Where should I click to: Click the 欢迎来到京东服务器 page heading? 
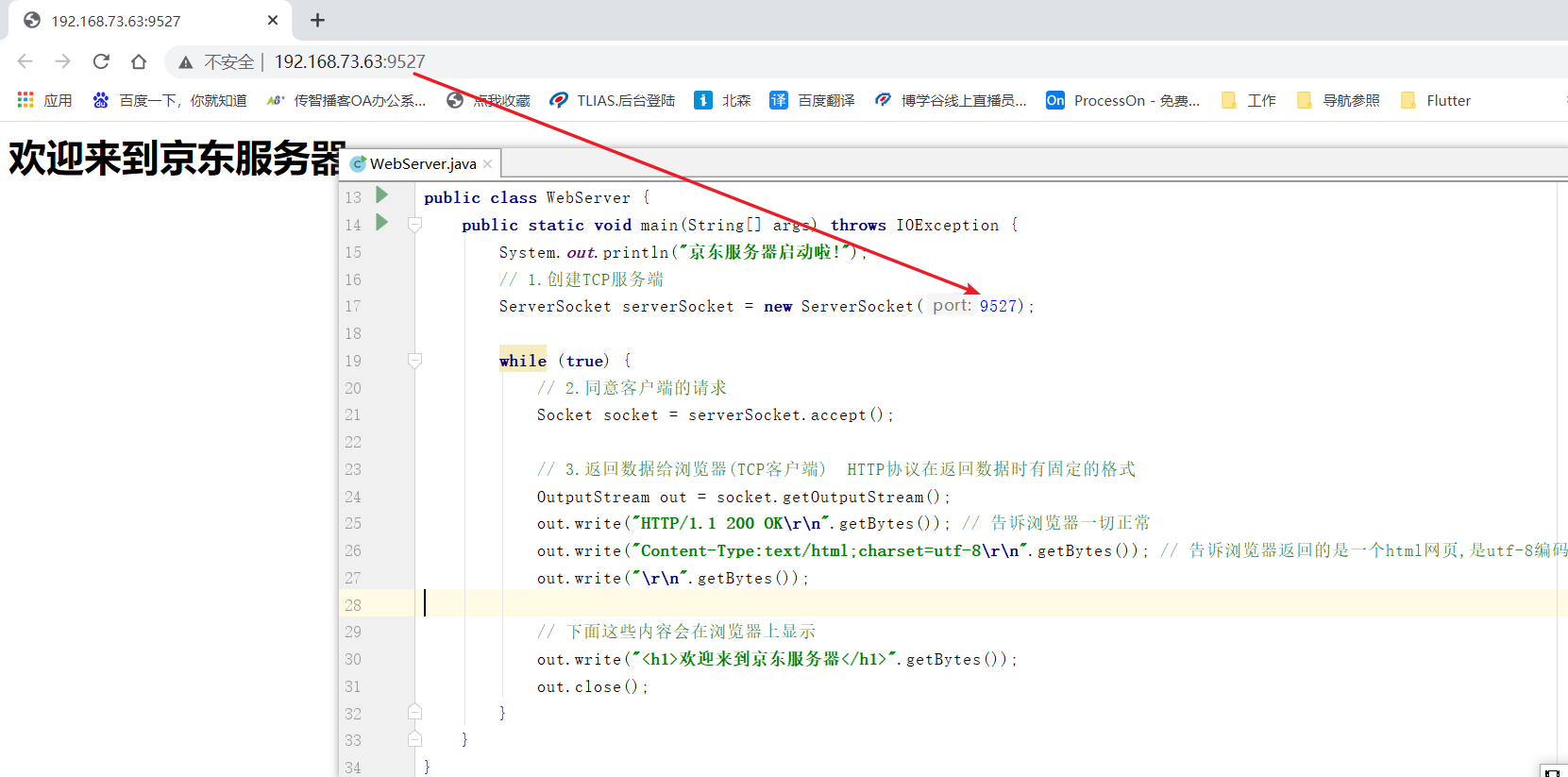(177, 158)
